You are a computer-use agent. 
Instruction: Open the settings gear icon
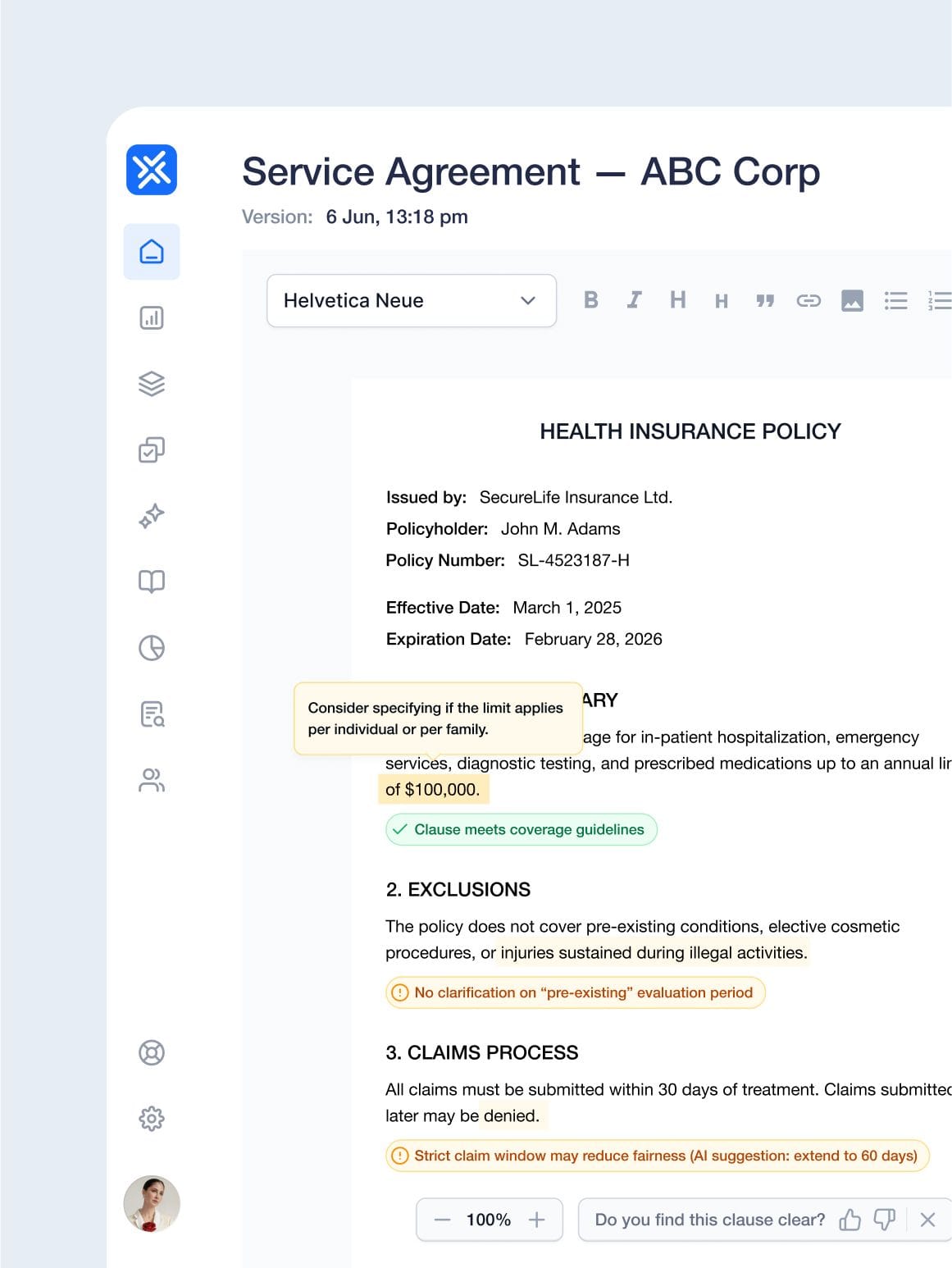tap(152, 1118)
